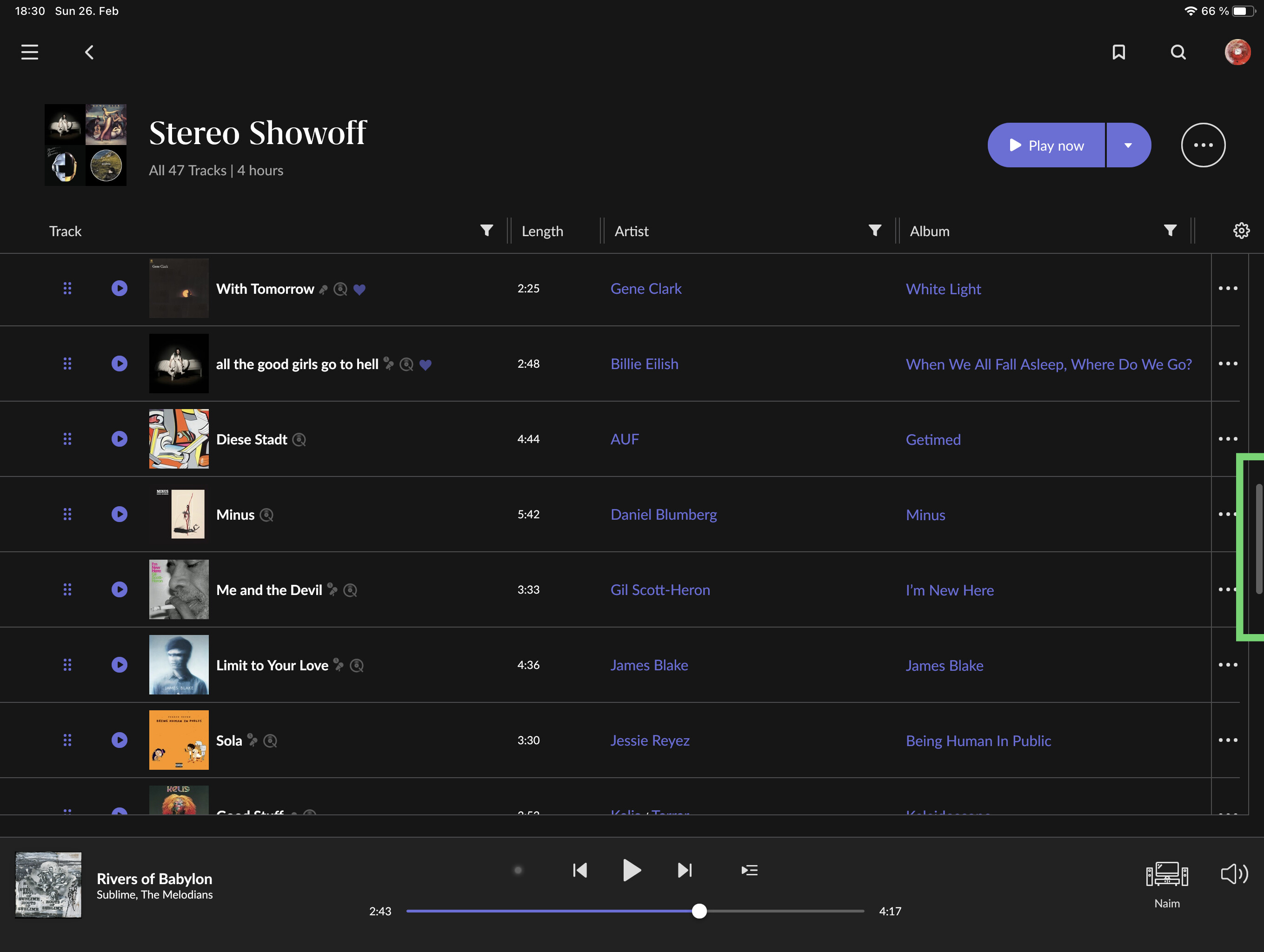Open more options for With Tomorrow
The width and height of the screenshot is (1264, 952).
point(1227,288)
